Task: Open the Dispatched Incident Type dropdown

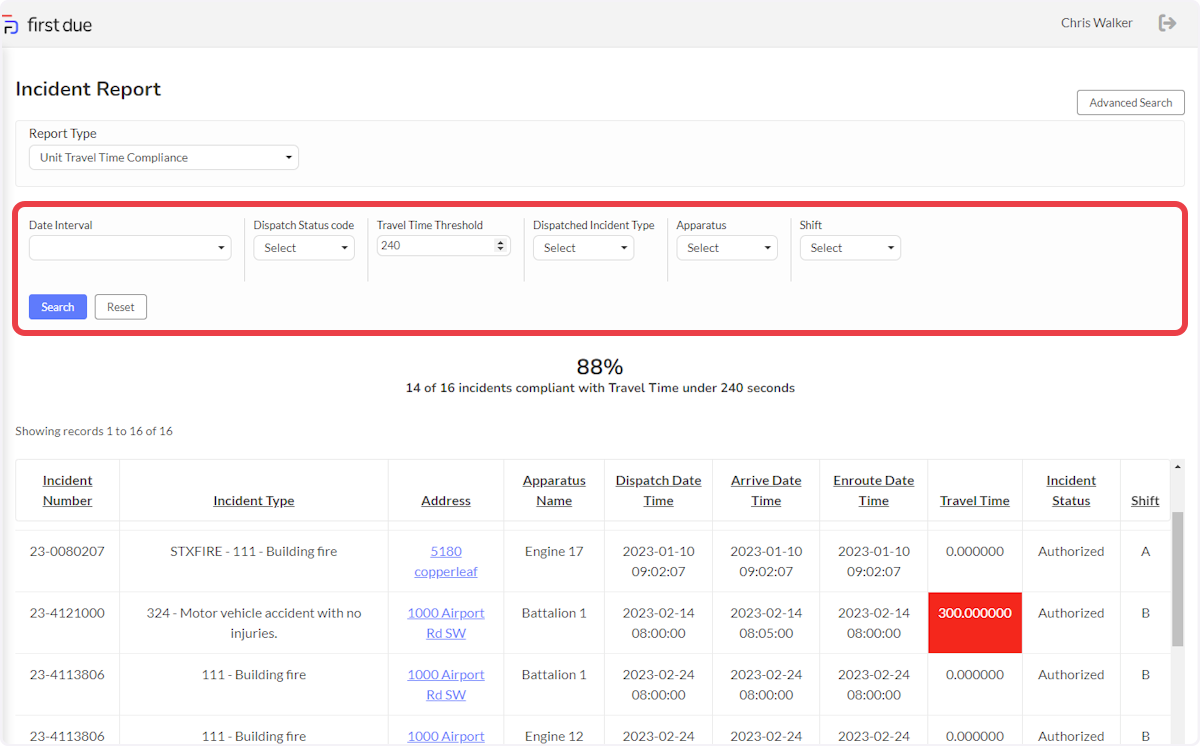Action: click(583, 248)
